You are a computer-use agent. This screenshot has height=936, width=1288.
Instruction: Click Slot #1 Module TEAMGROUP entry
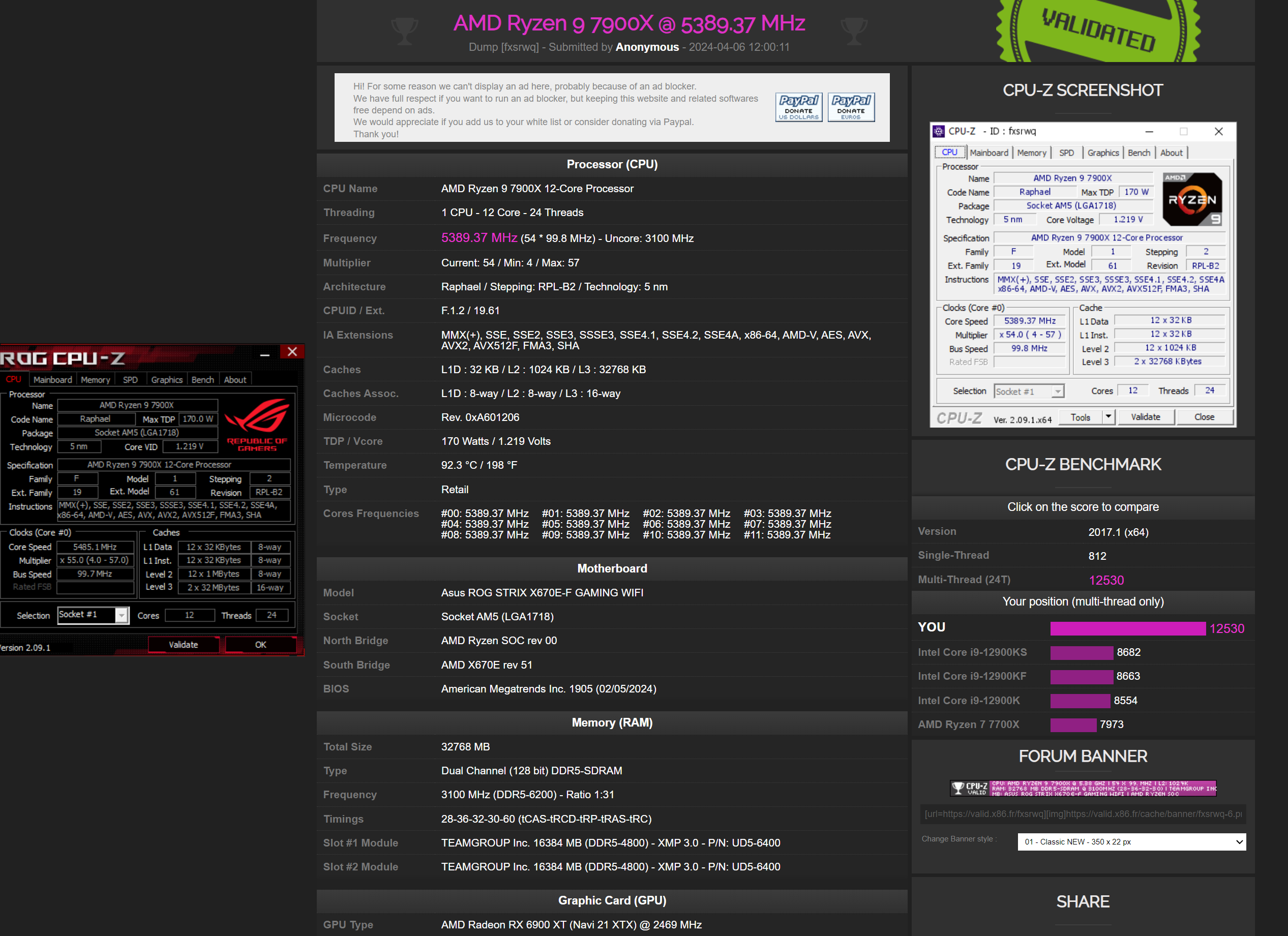(611, 843)
